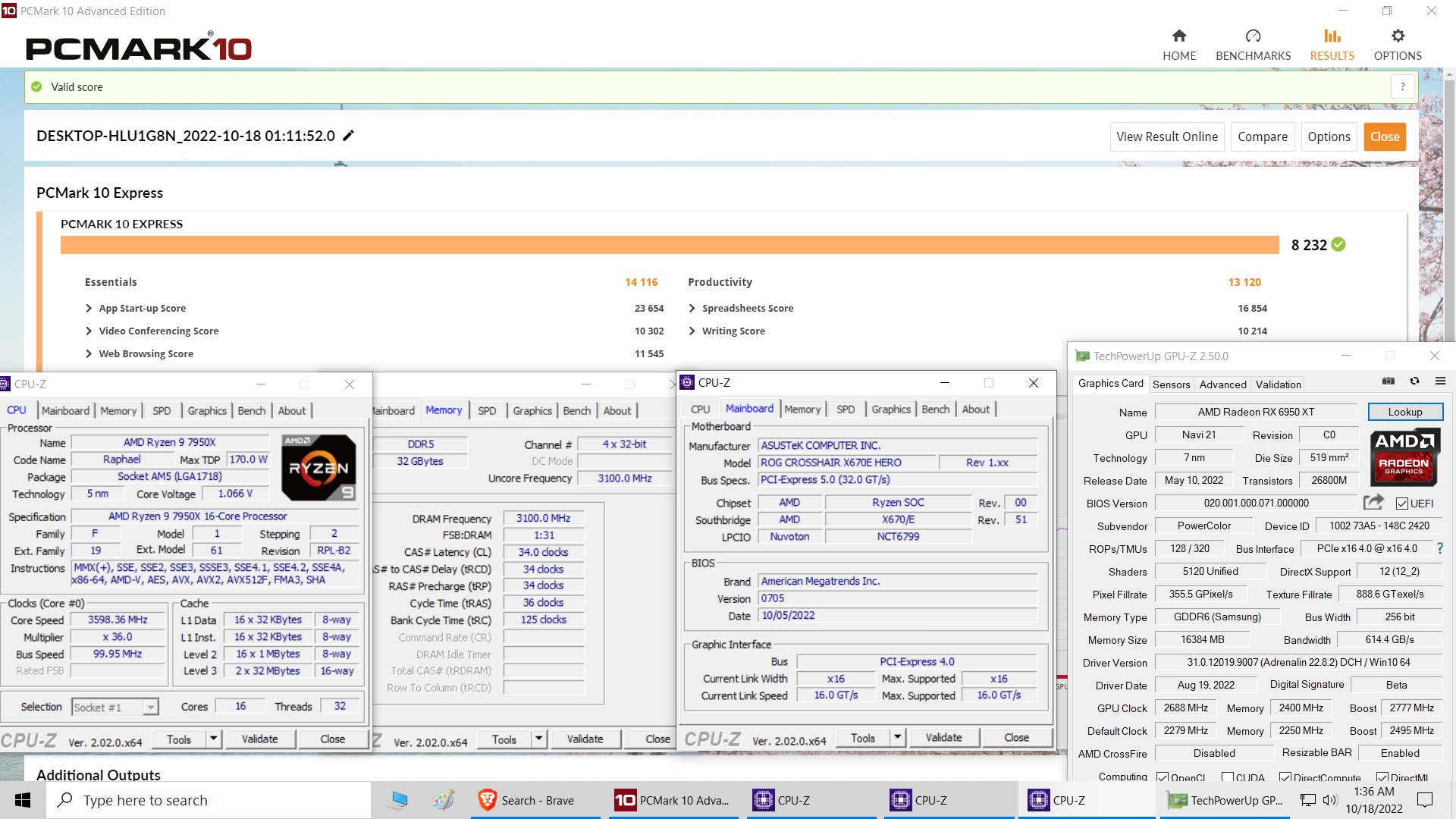Click the Ryzen 9 logo in CPU-Z

click(318, 467)
